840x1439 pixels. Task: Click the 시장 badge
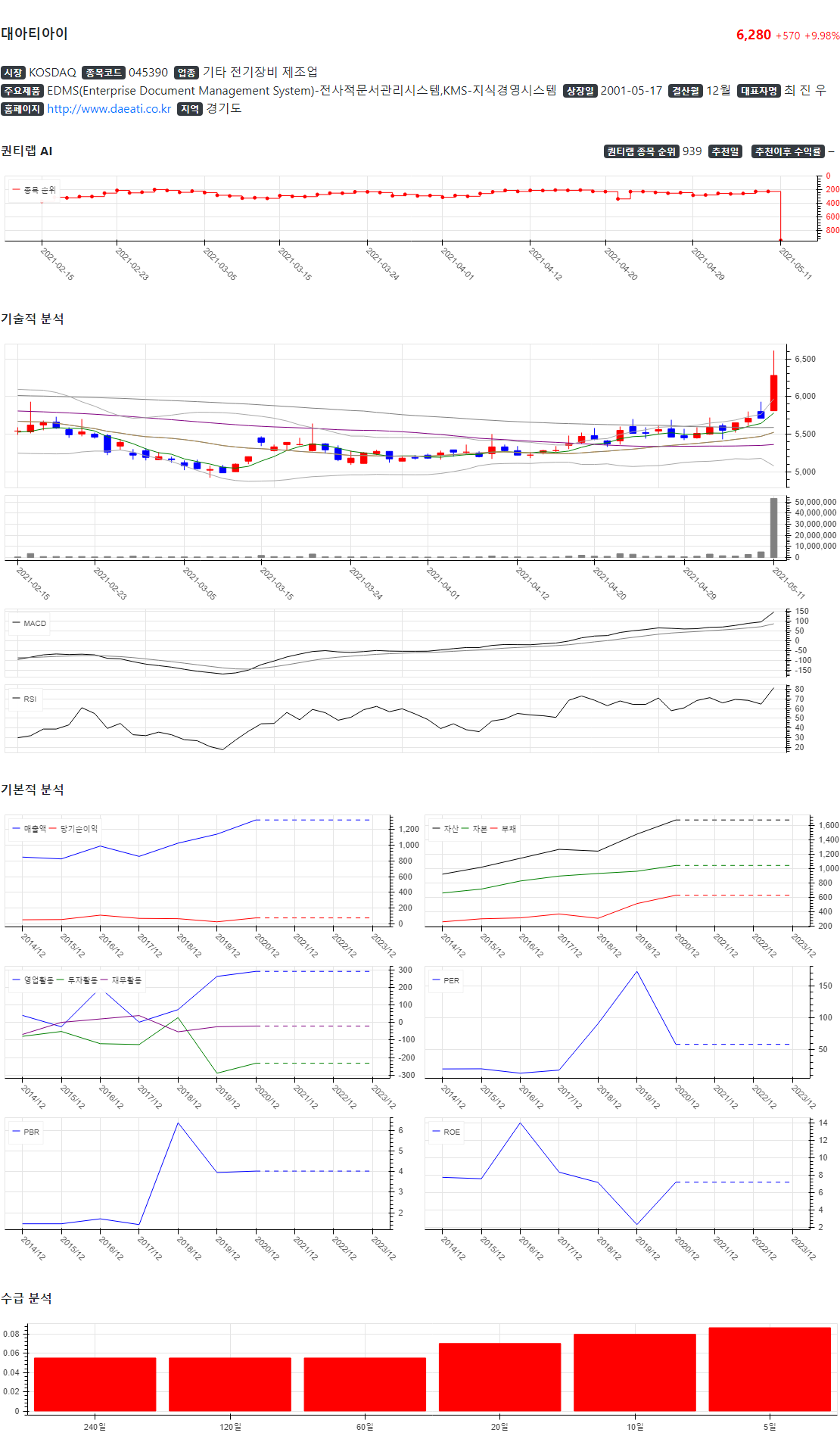13,73
